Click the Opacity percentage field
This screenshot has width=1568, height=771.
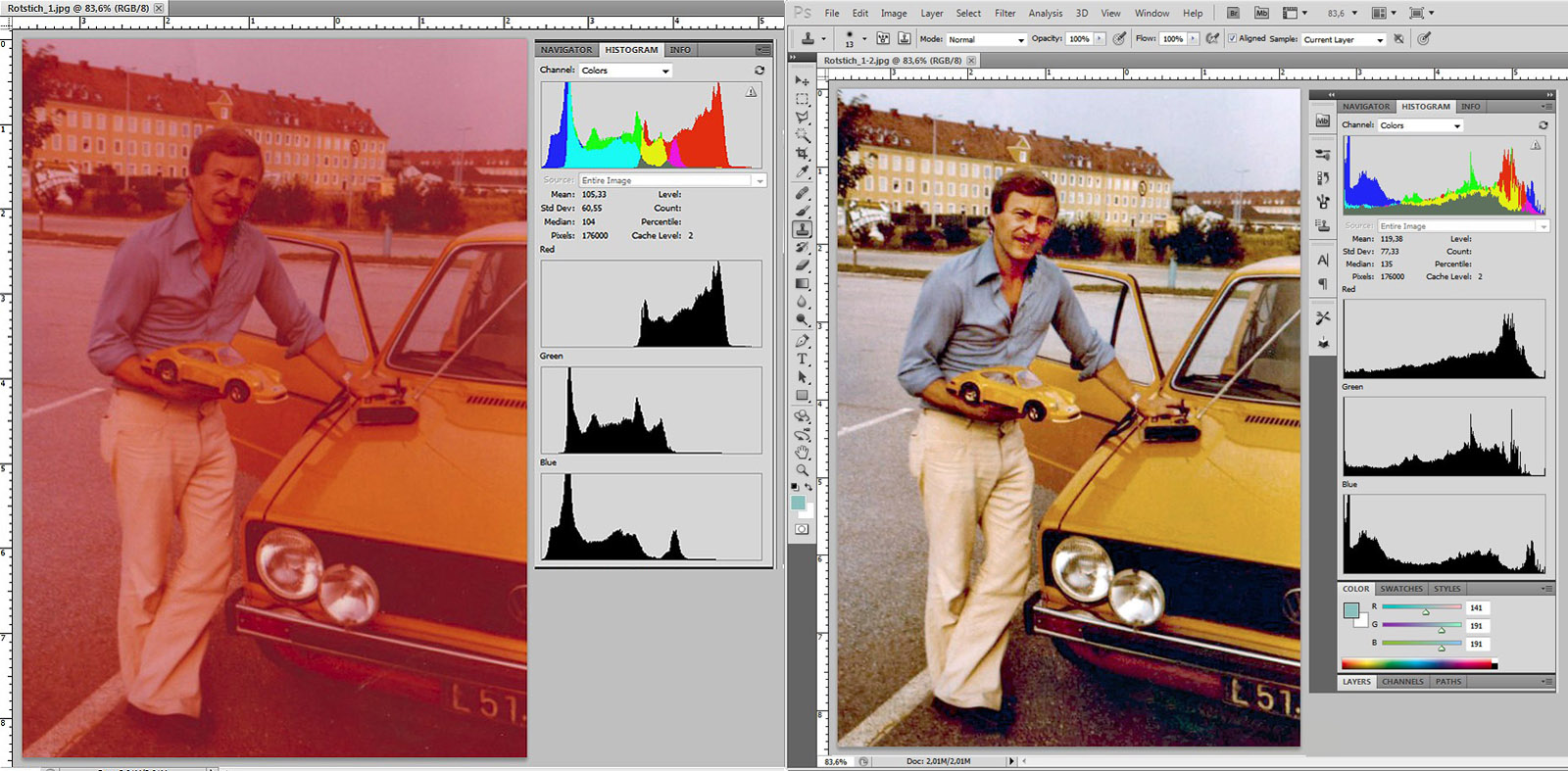1079,39
